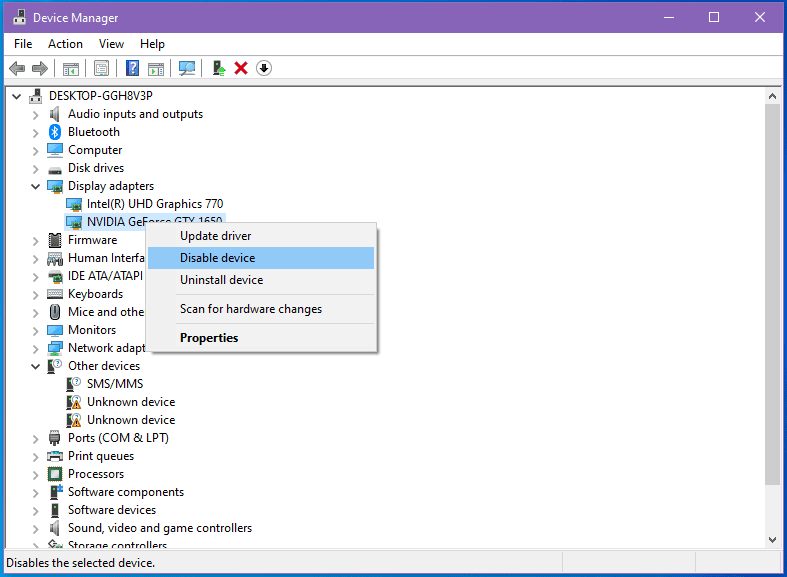Select the second Unknown device entry
Viewport: 787px width, 577px height.
coord(131,420)
